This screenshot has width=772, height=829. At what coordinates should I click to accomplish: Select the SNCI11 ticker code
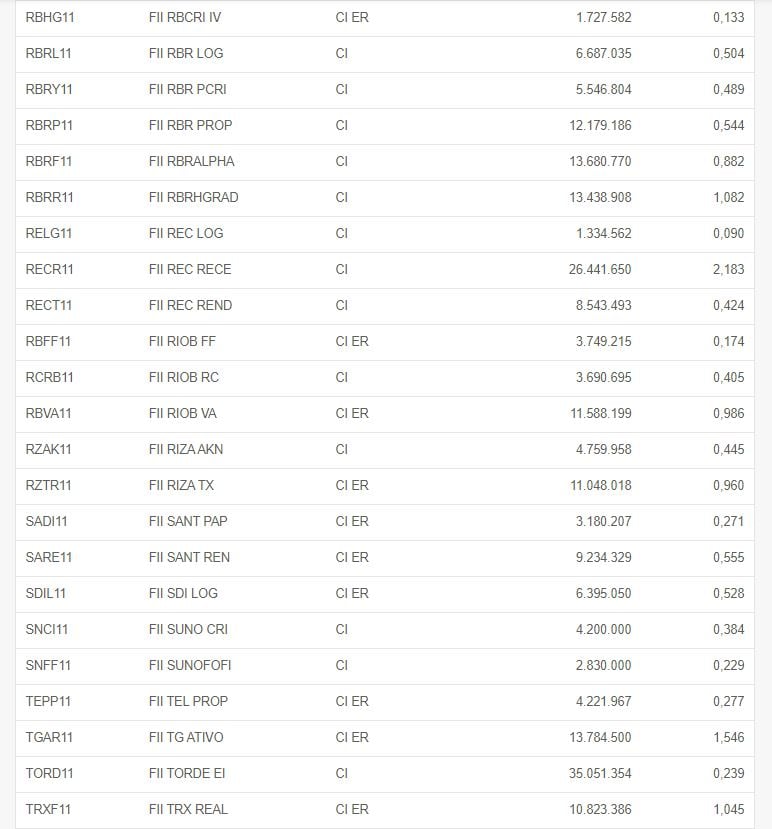click(x=47, y=629)
